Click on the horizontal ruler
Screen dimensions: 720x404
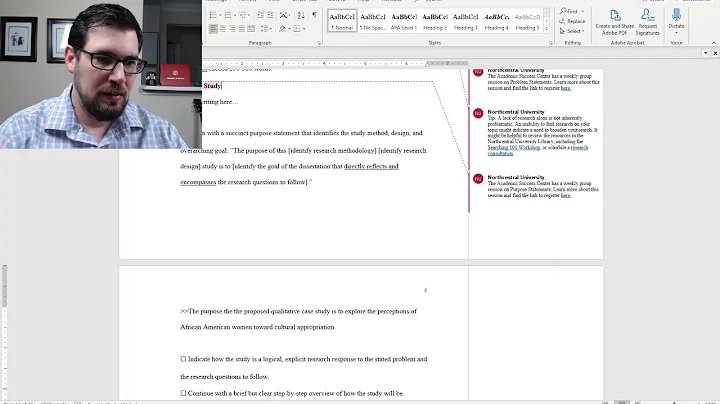point(335,63)
